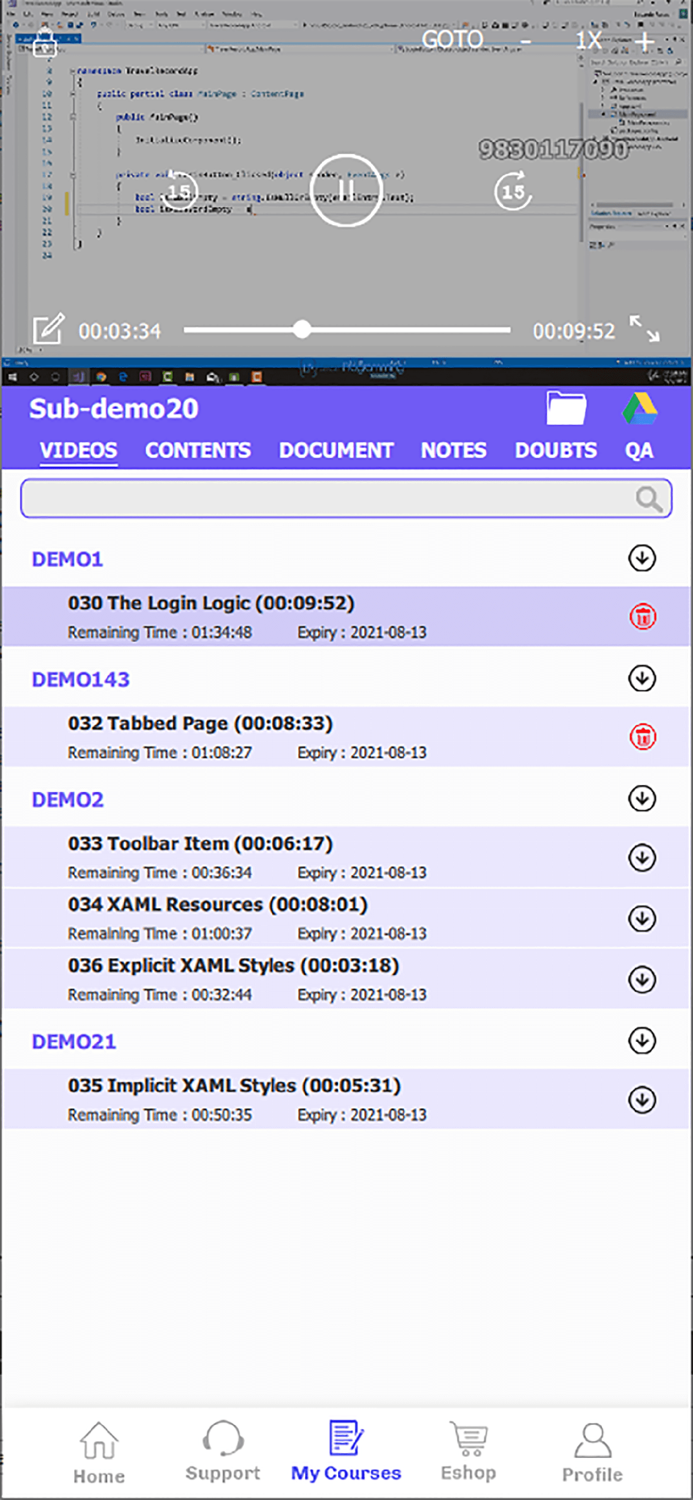The width and height of the screenshot is (693, 1500).
Task: Pause the playing video
Action: [346, 190]
